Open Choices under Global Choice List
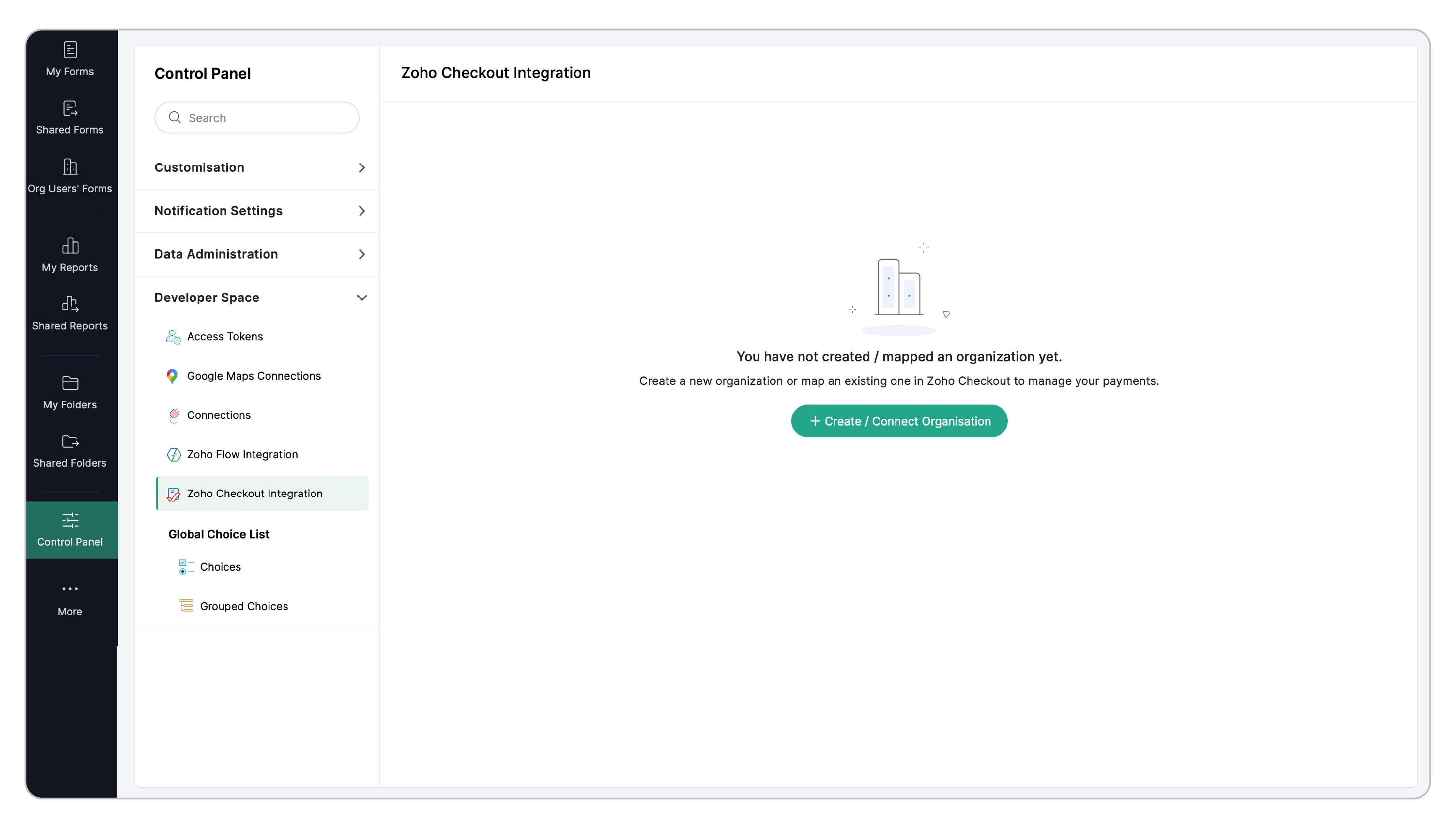This screenshot has height=828, width=1456. tap(220, 567)
